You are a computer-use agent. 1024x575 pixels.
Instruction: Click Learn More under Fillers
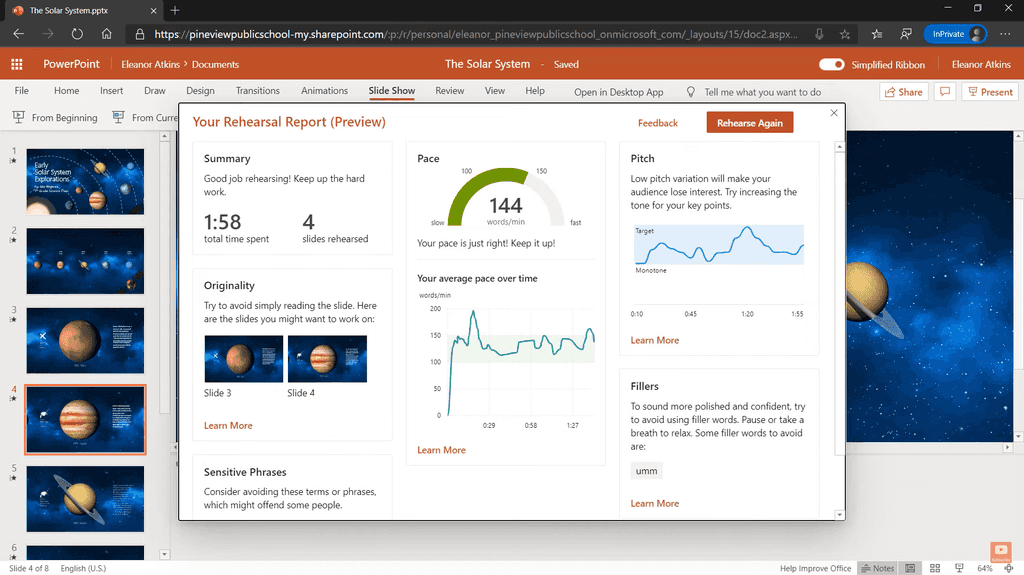pyautogui.click(x=654, y=503)
